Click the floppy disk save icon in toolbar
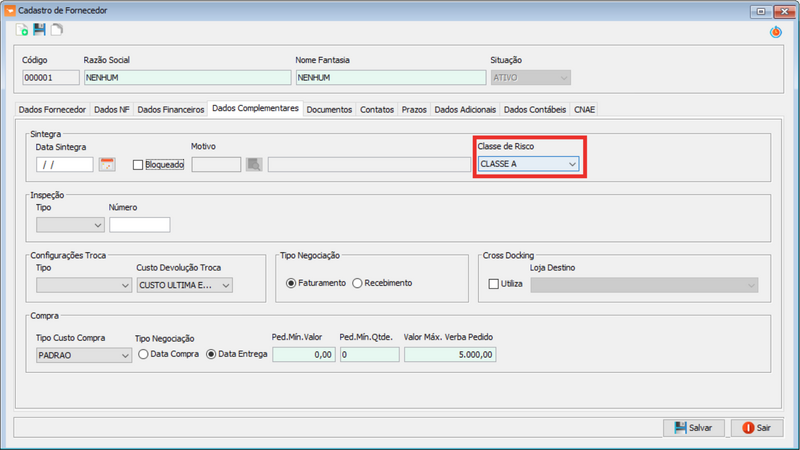The image size is (800, 450). [x=39, y=32]
